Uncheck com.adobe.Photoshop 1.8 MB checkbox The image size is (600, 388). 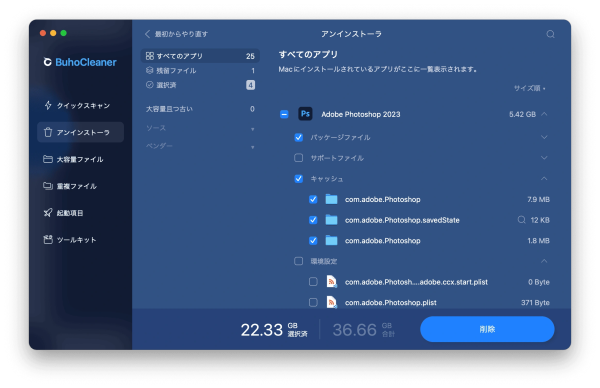click(x=313, y=241)
